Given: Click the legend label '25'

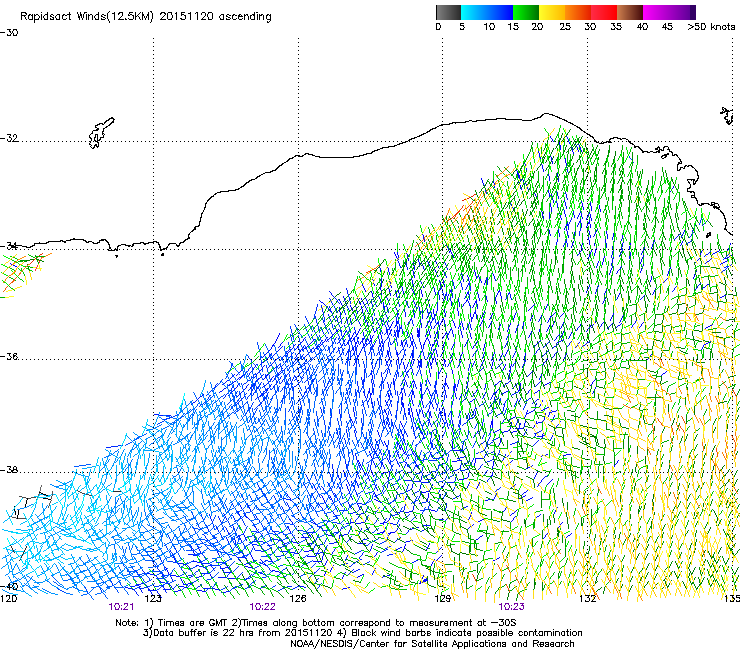Looking at the screenshot, I should (565, 27).
